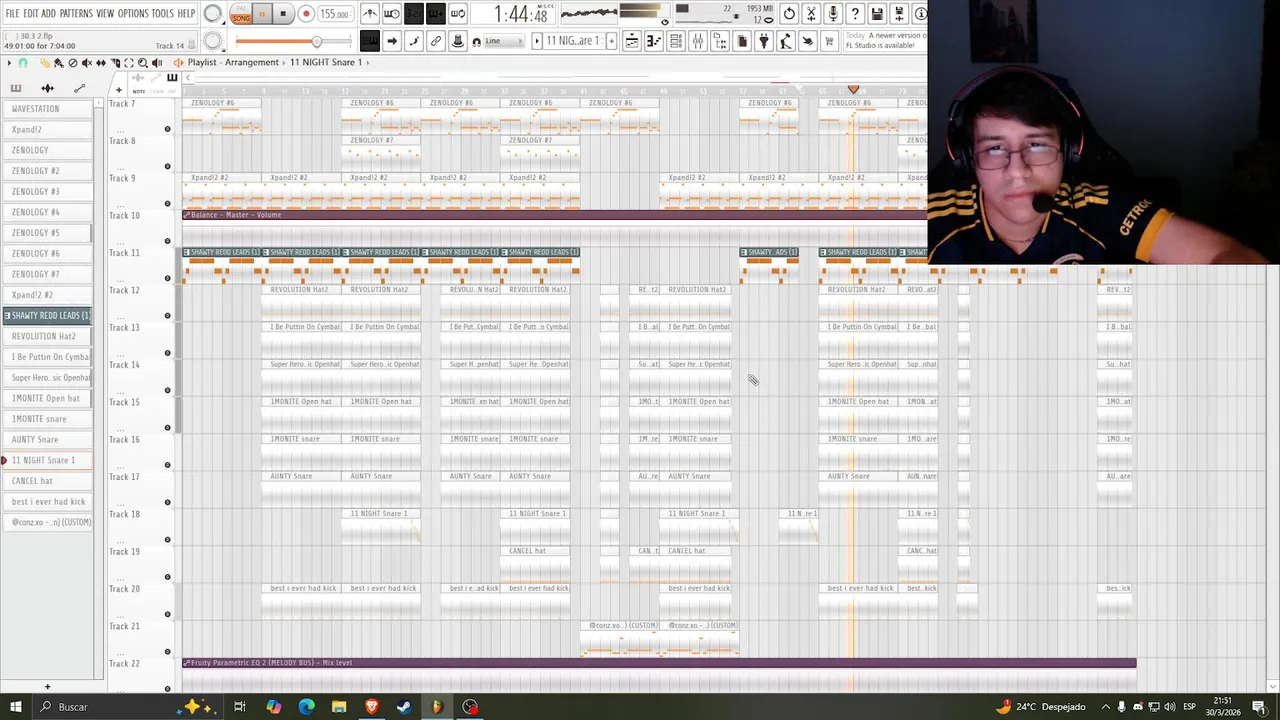Select the slip tool in playlist toolbar

coord(101,62)
